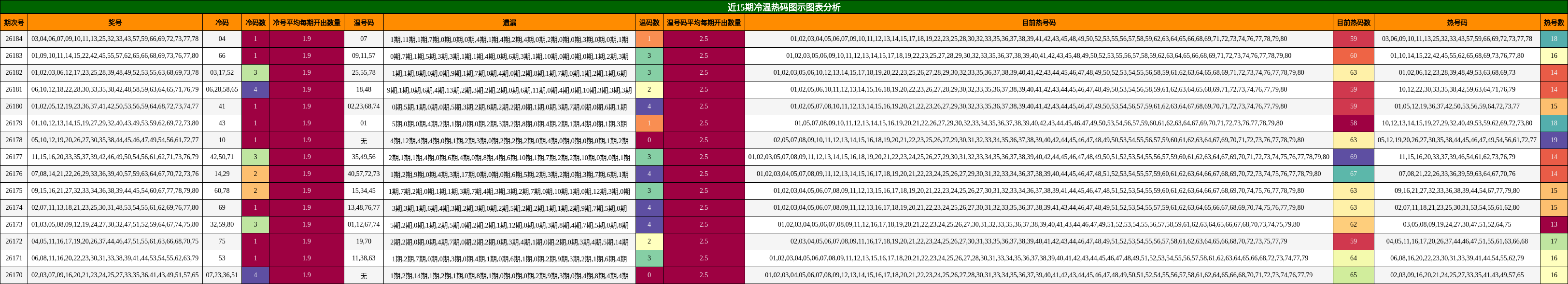This screenshot has height=284, width=1568.
Task: Click winning numbers cell in row 26184
Action: tap(115, 39)
